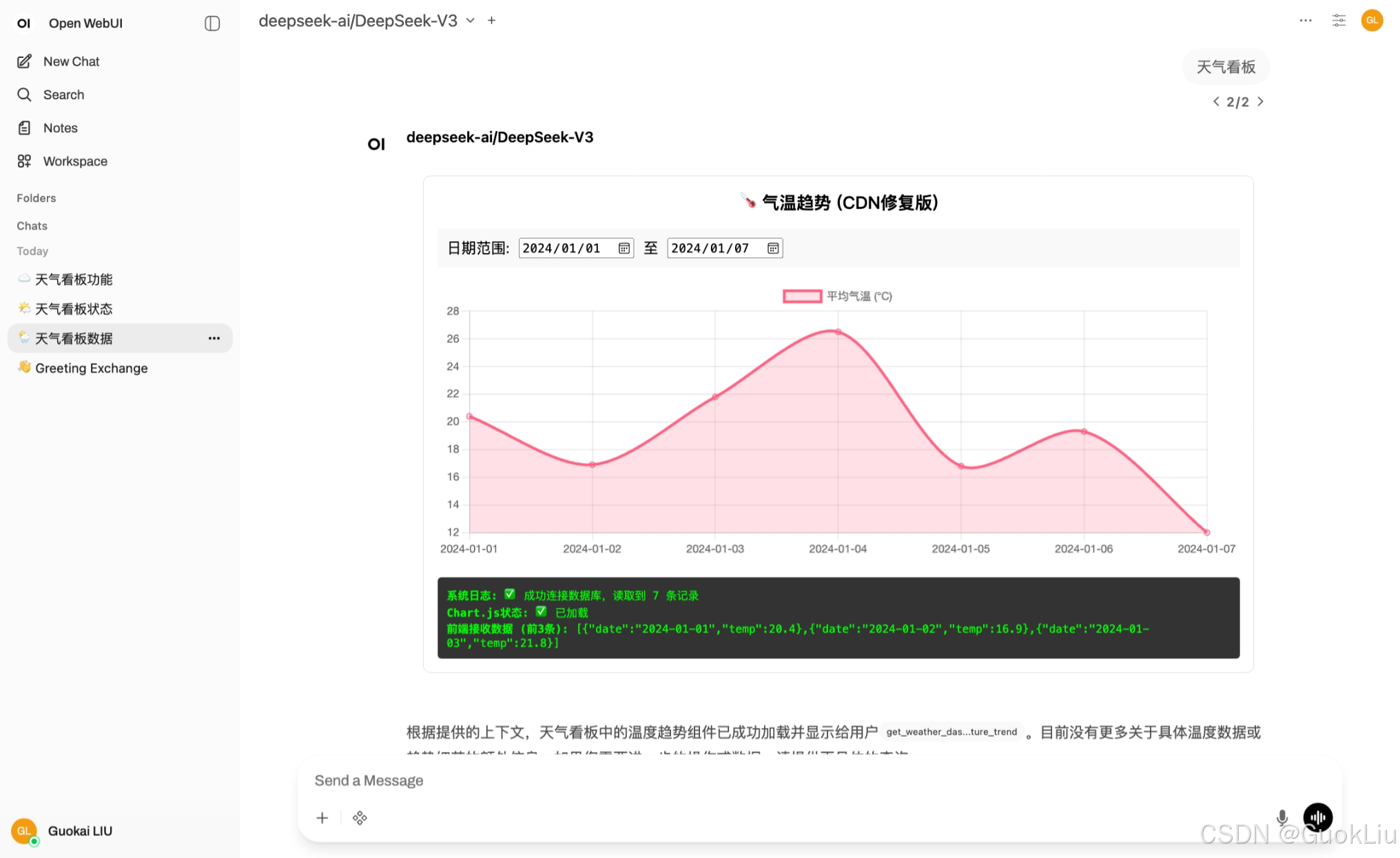The image size is (1400, 858).
Task: Click the Send a Message input field
Action: (x=758, y=780)
